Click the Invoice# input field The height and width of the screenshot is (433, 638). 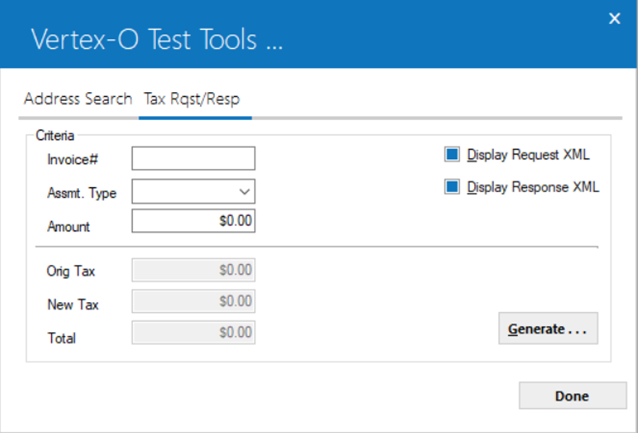coord(193,158)
